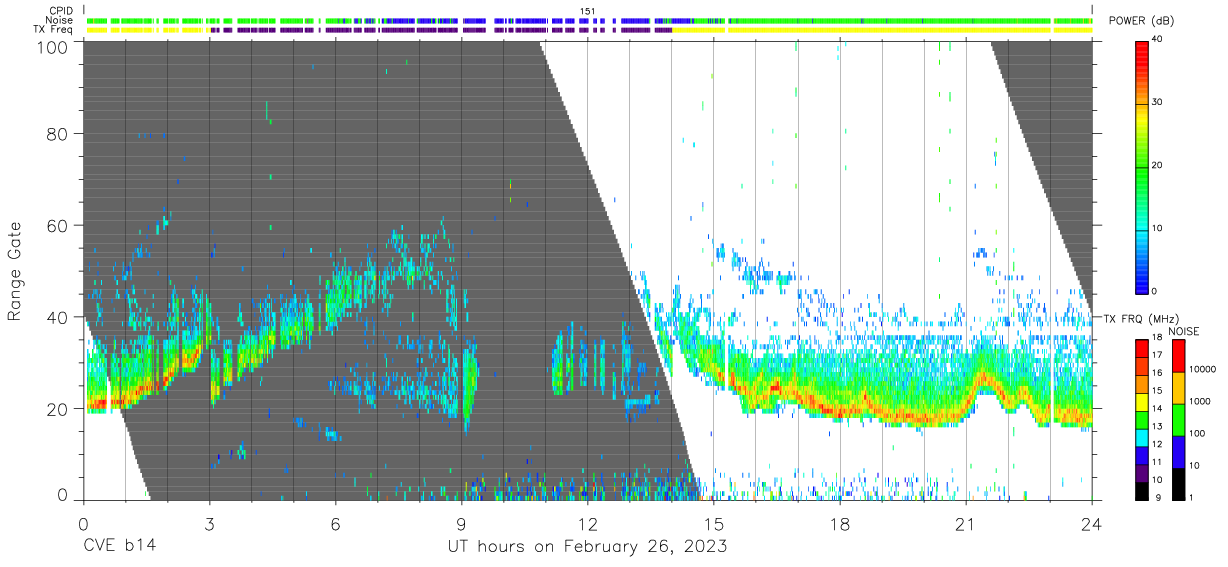Image resolution: width=1228 pixels, height=567 pixels.
Task: Click the 'TX FRQ (MHz)' legend title
Action: coord(1142,319)
